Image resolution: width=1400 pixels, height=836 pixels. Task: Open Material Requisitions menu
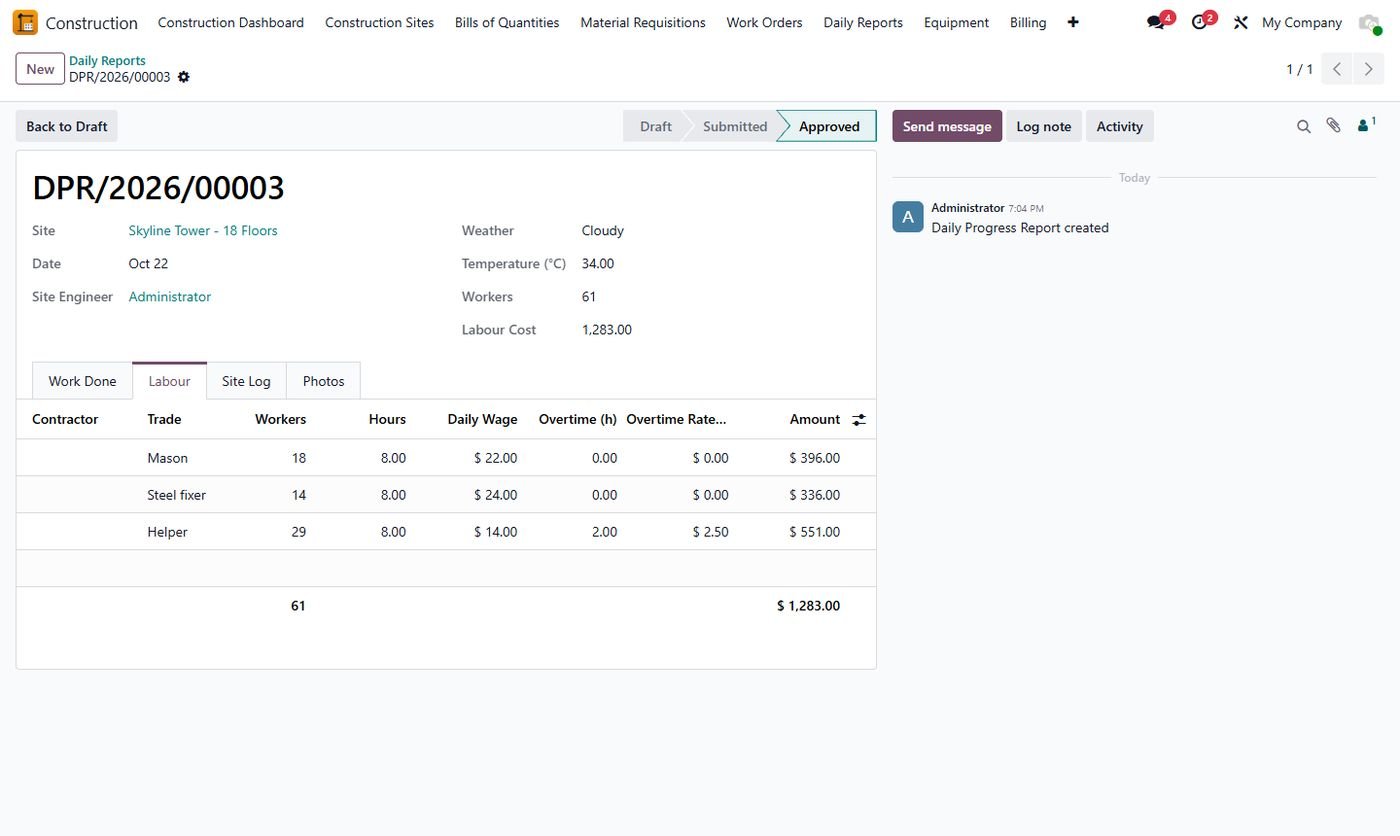coord(643,22)
